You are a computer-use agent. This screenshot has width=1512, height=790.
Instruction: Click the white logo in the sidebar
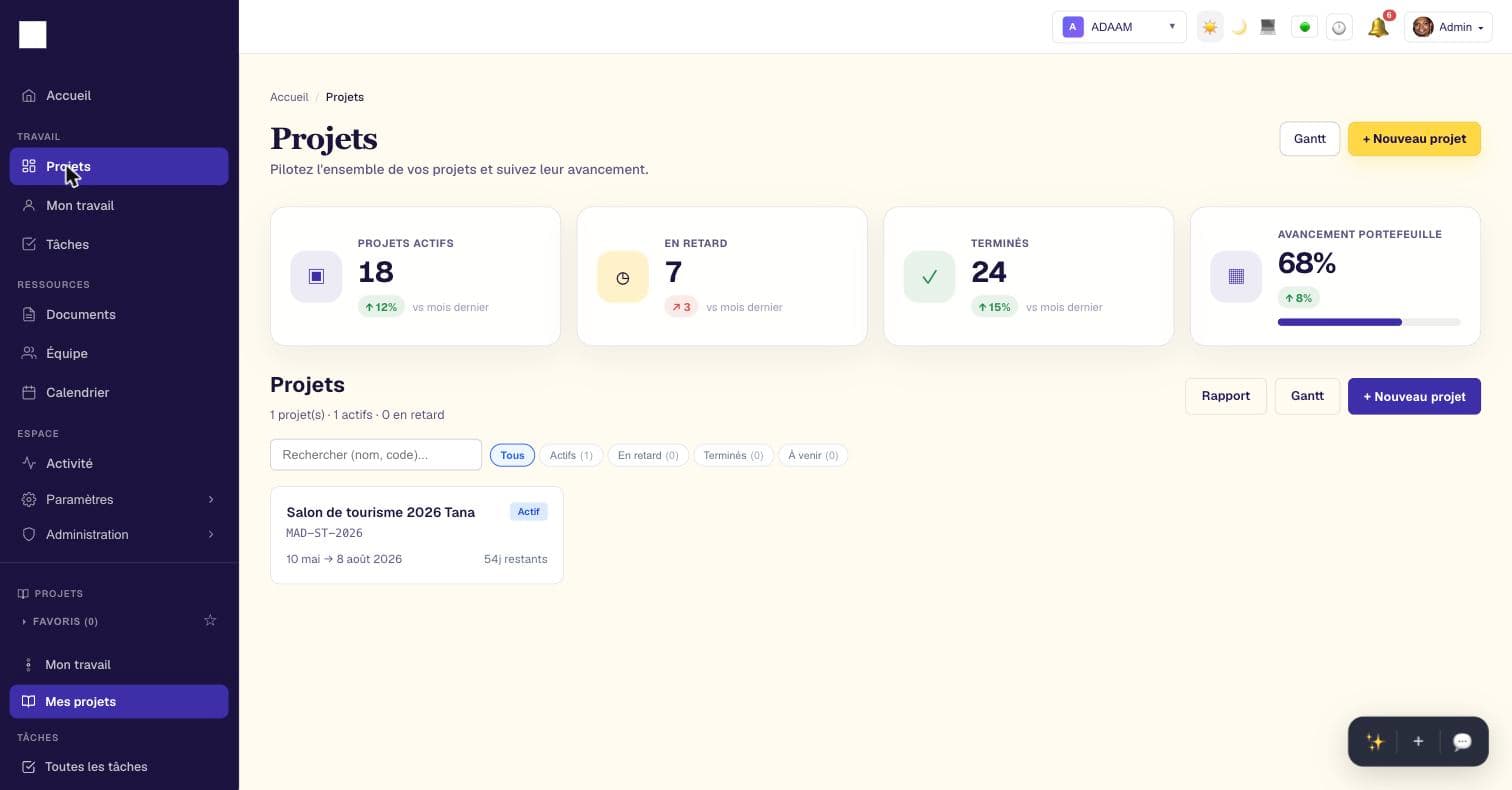pyautogui.click(x=33, y=35)
